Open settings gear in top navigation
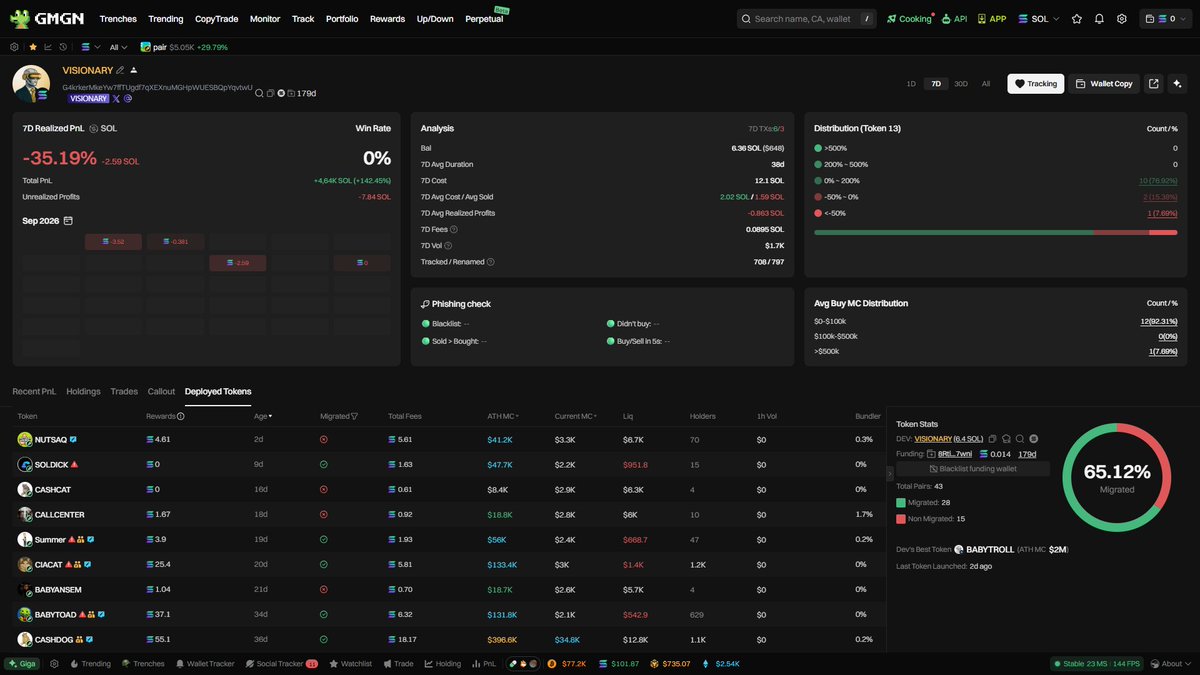 (x=1122, y=19)
